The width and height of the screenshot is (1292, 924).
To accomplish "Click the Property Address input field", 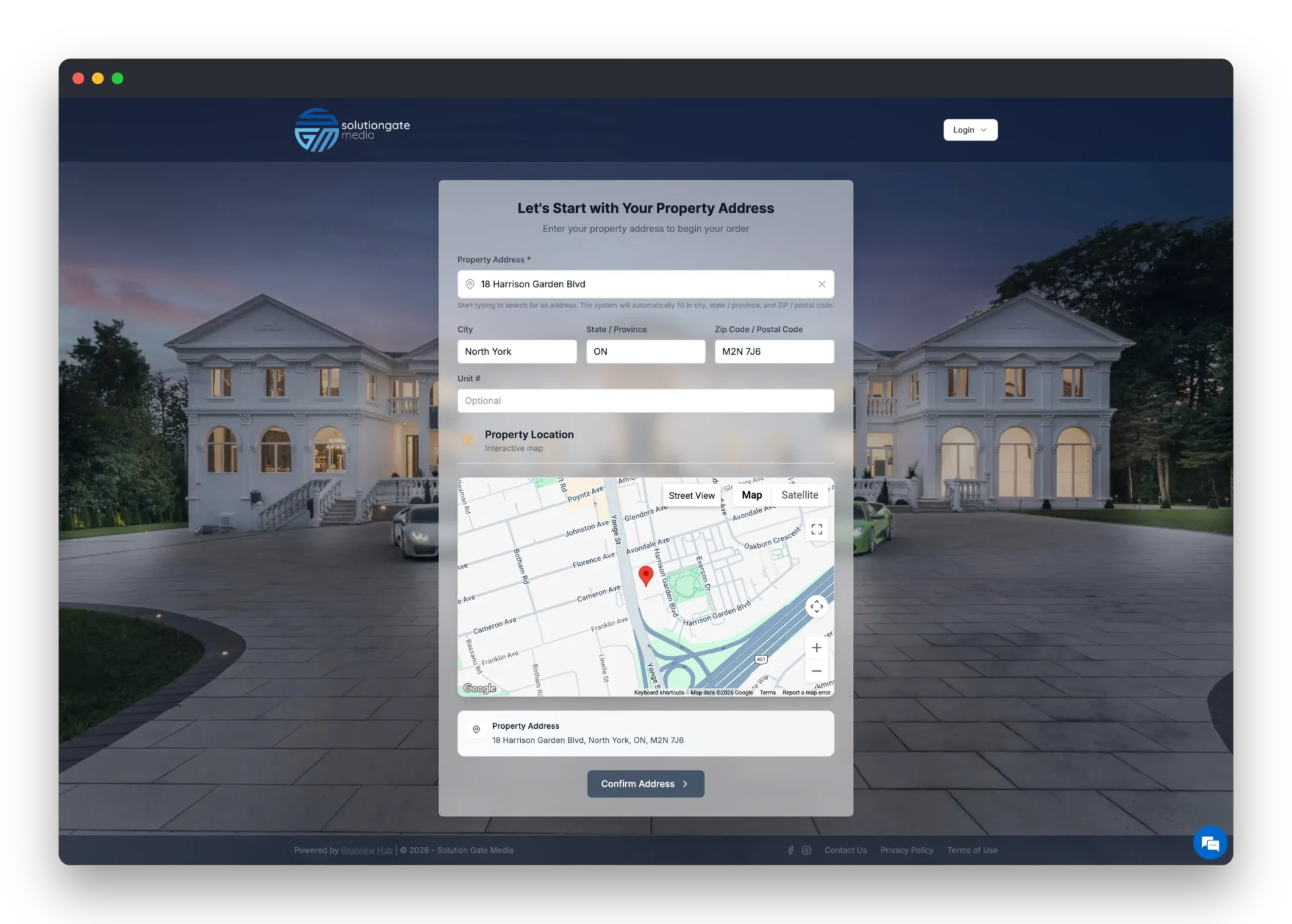I will point(645,284).
